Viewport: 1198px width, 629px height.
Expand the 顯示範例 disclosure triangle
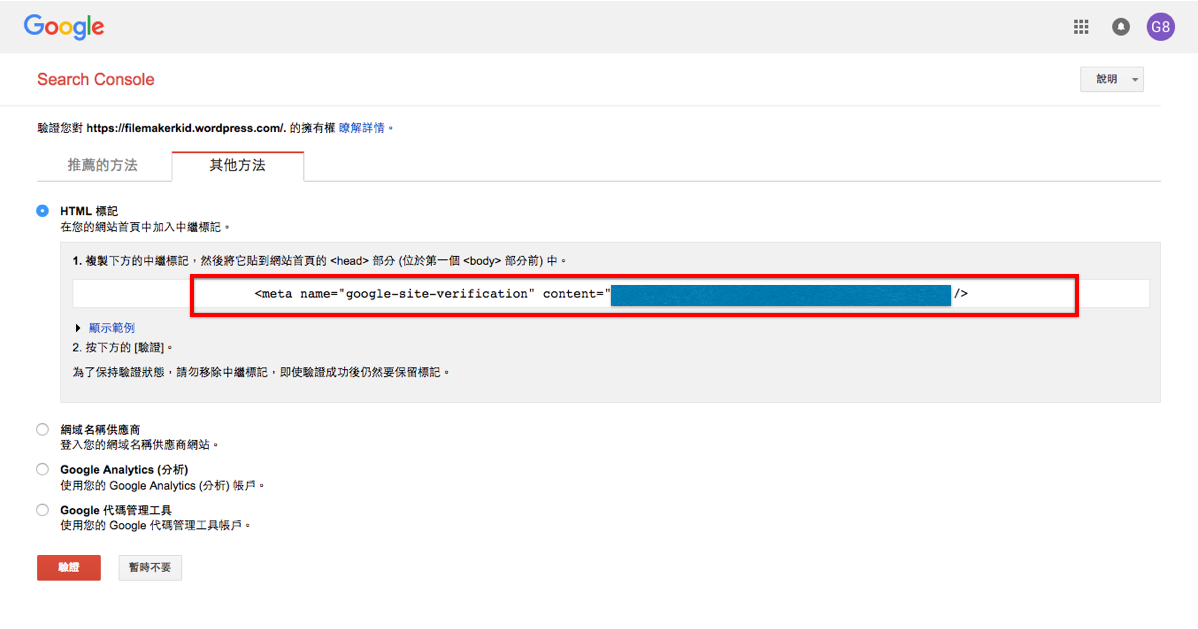pyautogui.click(x=78, y=328)
